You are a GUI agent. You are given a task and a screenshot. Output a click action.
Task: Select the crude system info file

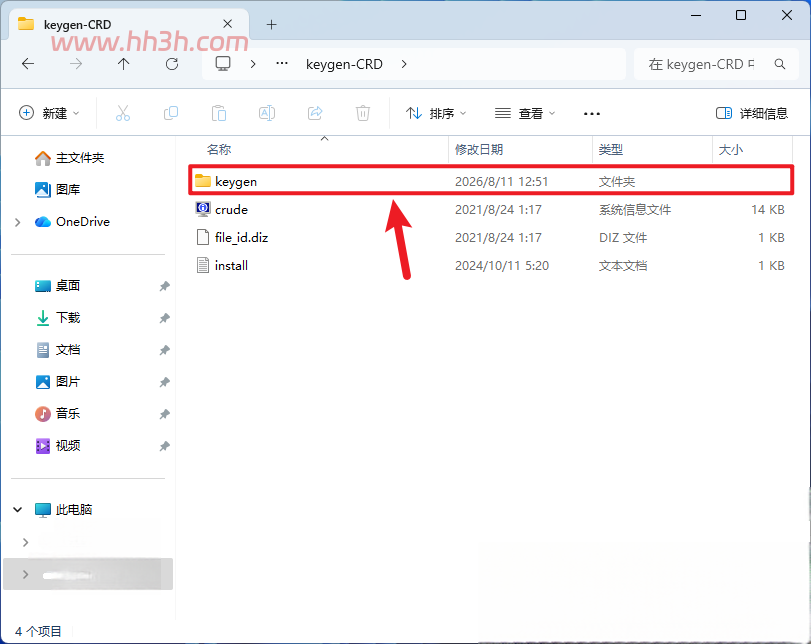click(x=490, y=209)
